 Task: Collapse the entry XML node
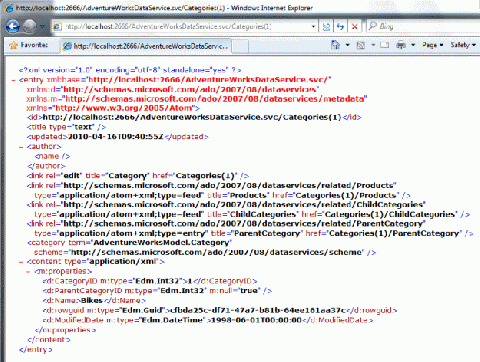click(x=13, y=80)
